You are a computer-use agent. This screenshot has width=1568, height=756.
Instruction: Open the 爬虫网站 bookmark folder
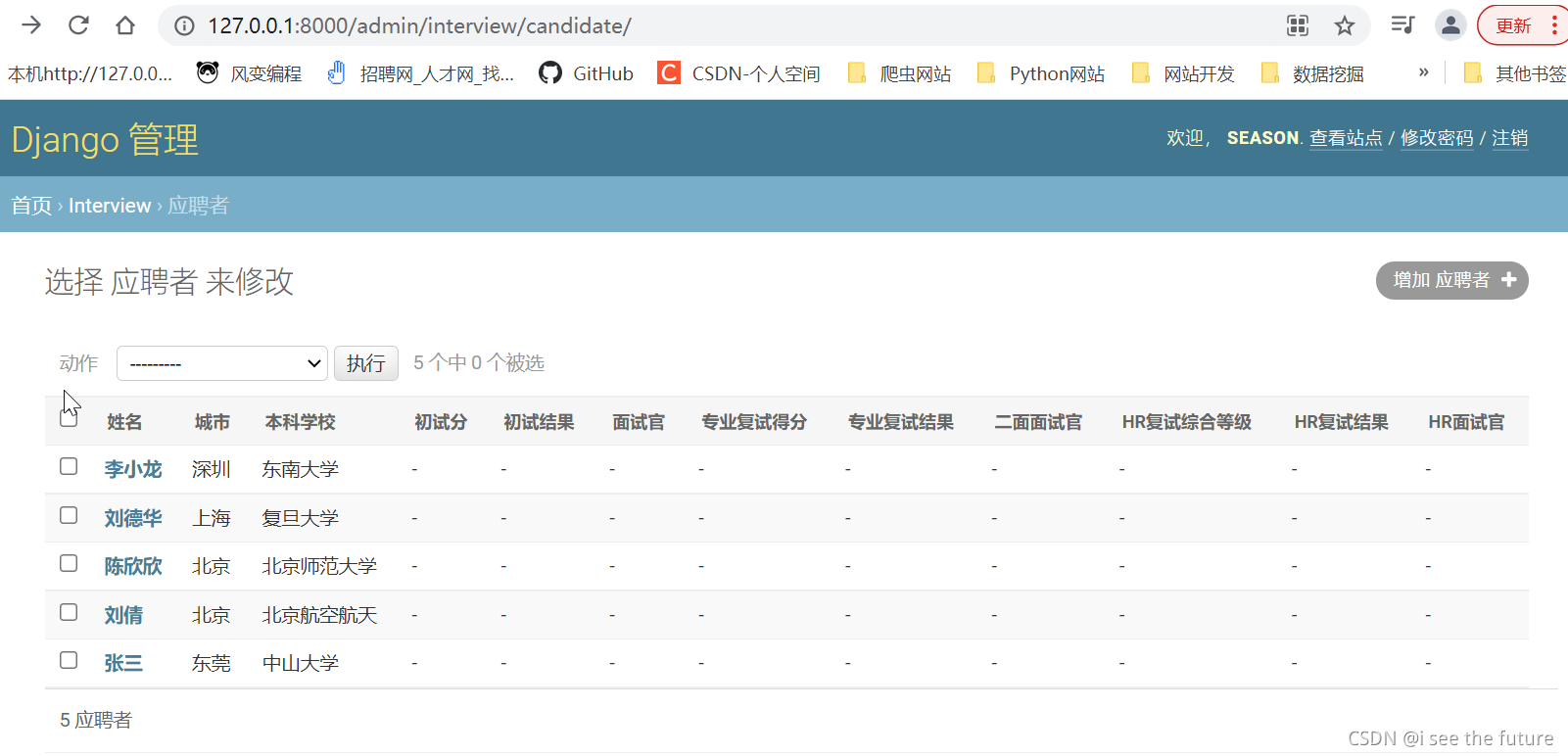coord(899,73)
